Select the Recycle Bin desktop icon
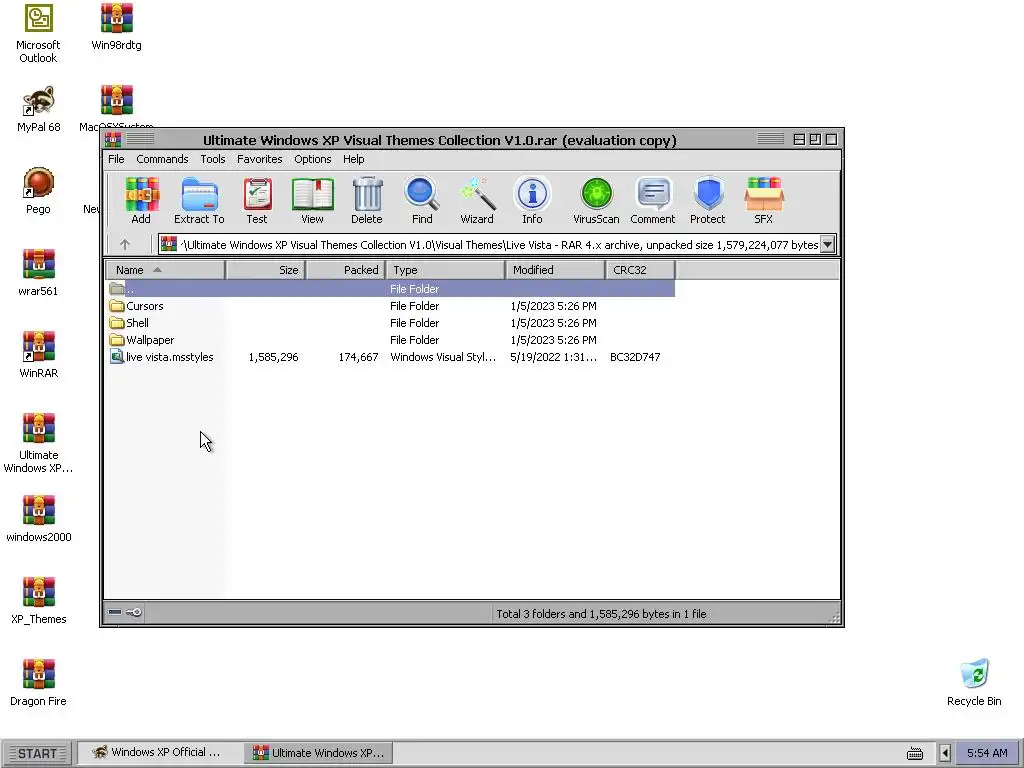Image resolution: width=1024 pixels, height=768 pixels. tap(974, 683)
